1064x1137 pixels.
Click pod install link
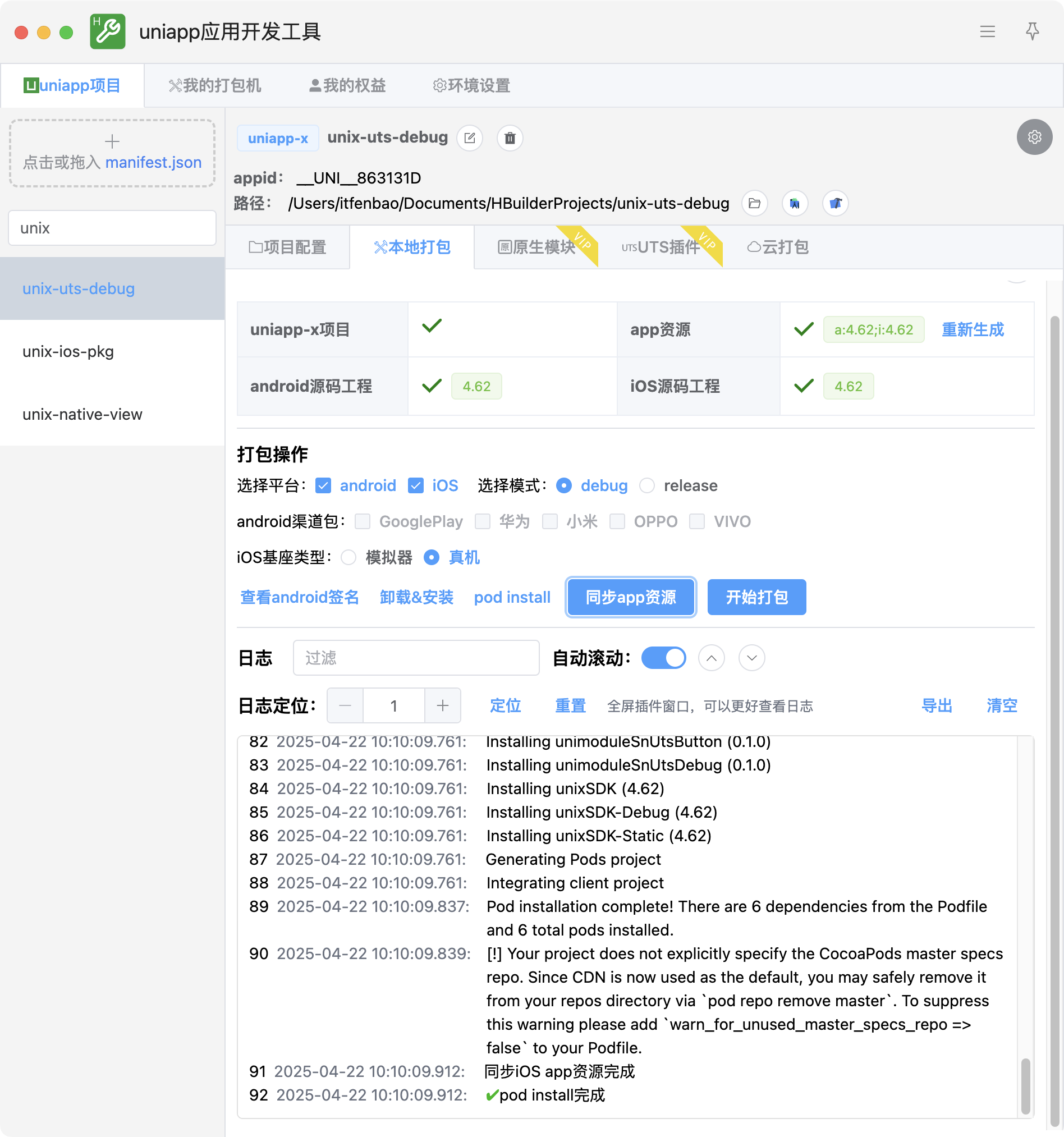[512, 597]
